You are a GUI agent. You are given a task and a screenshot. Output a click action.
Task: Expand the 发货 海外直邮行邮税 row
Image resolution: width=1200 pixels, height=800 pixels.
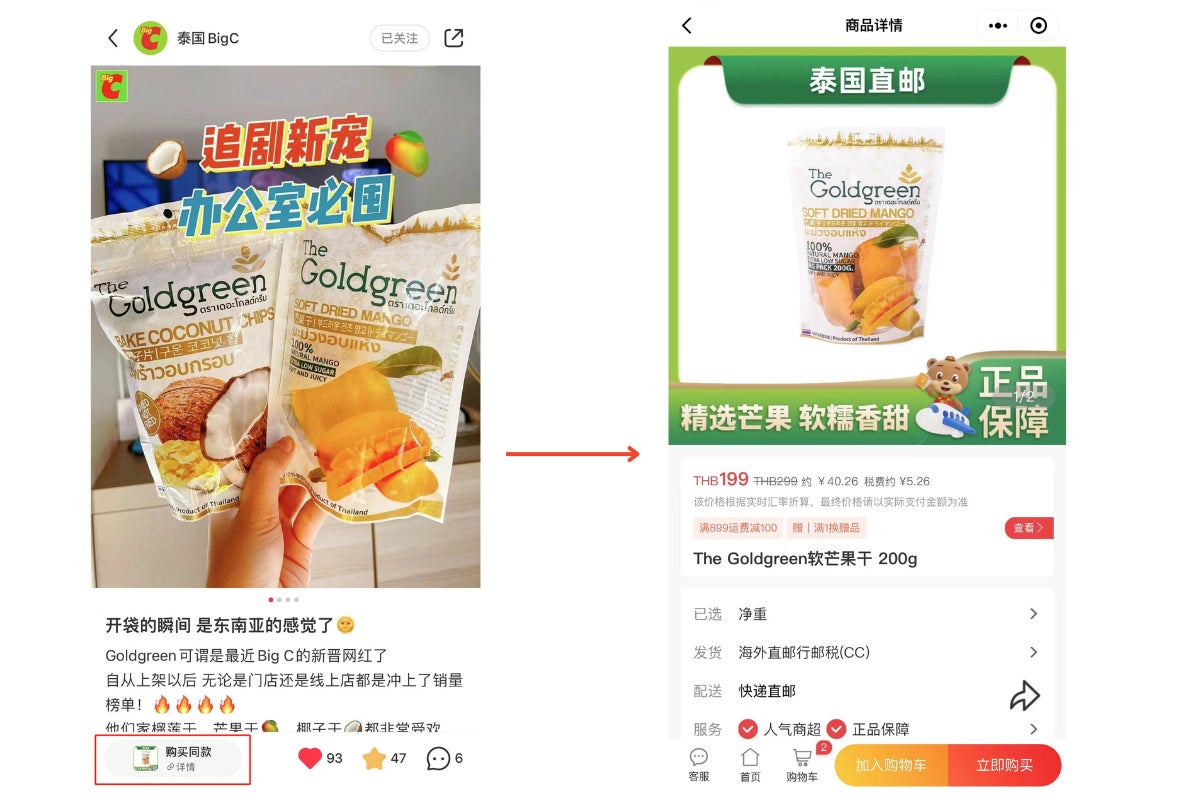point(866,652)
